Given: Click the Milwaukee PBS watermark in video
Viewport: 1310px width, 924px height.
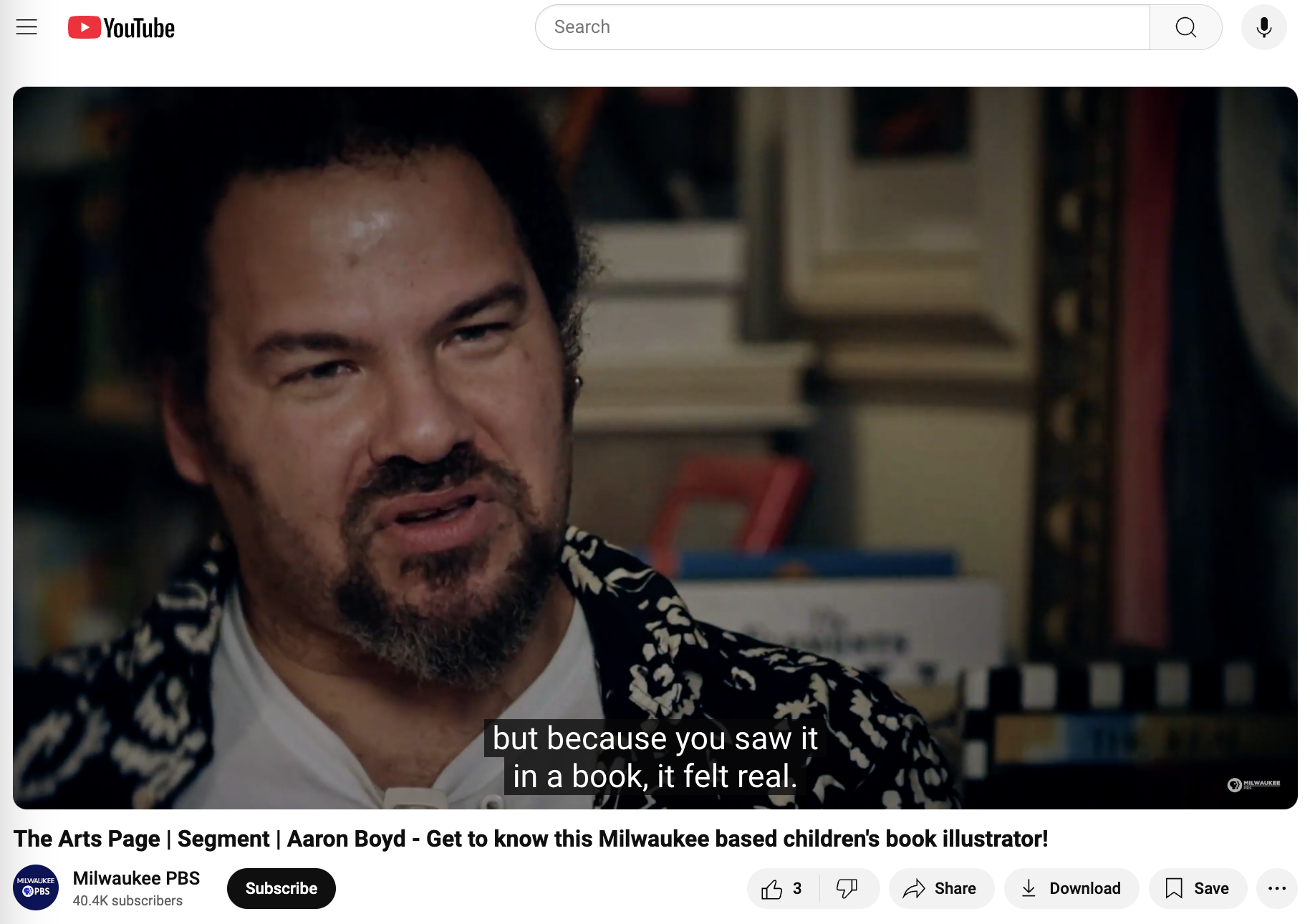Looking at the screenshot, I should [x=1253, y=785].
